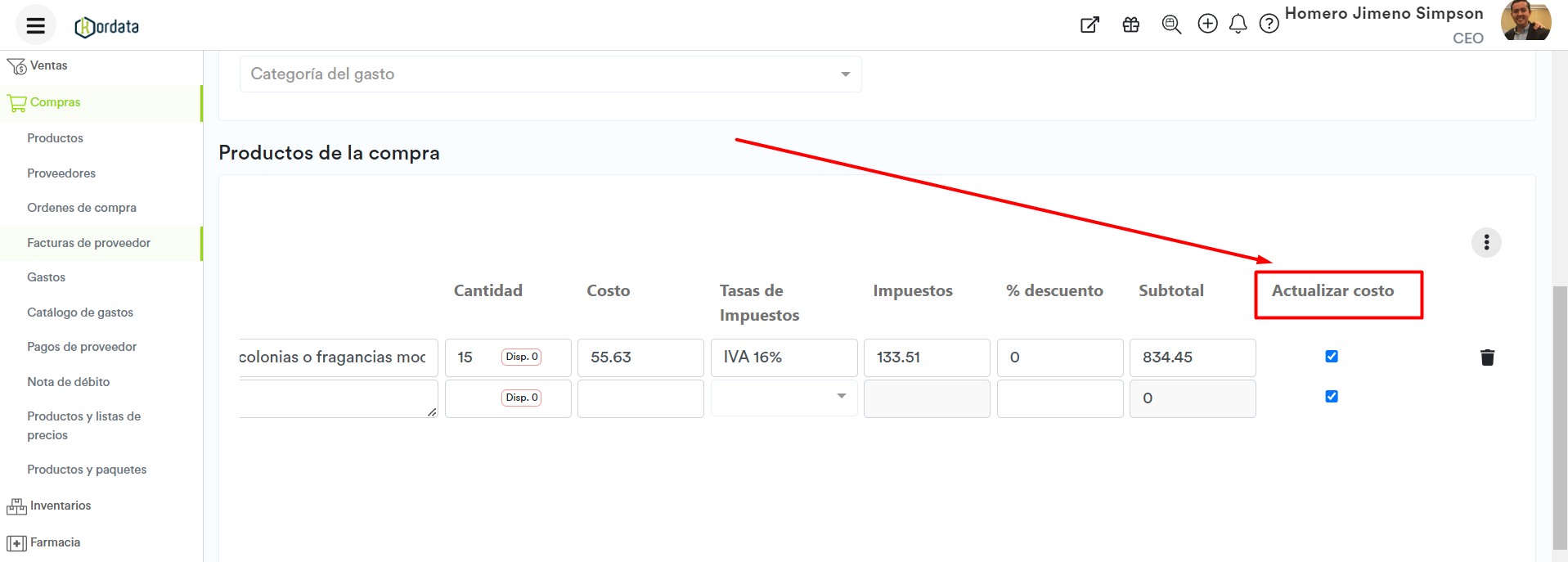Open the help question mark icon

click(1269, 24)
